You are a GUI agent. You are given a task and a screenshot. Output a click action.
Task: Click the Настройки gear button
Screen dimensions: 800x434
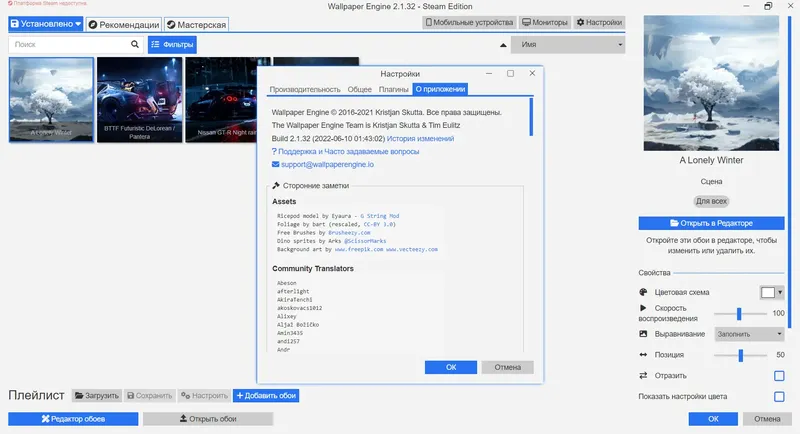pos(599,22)
